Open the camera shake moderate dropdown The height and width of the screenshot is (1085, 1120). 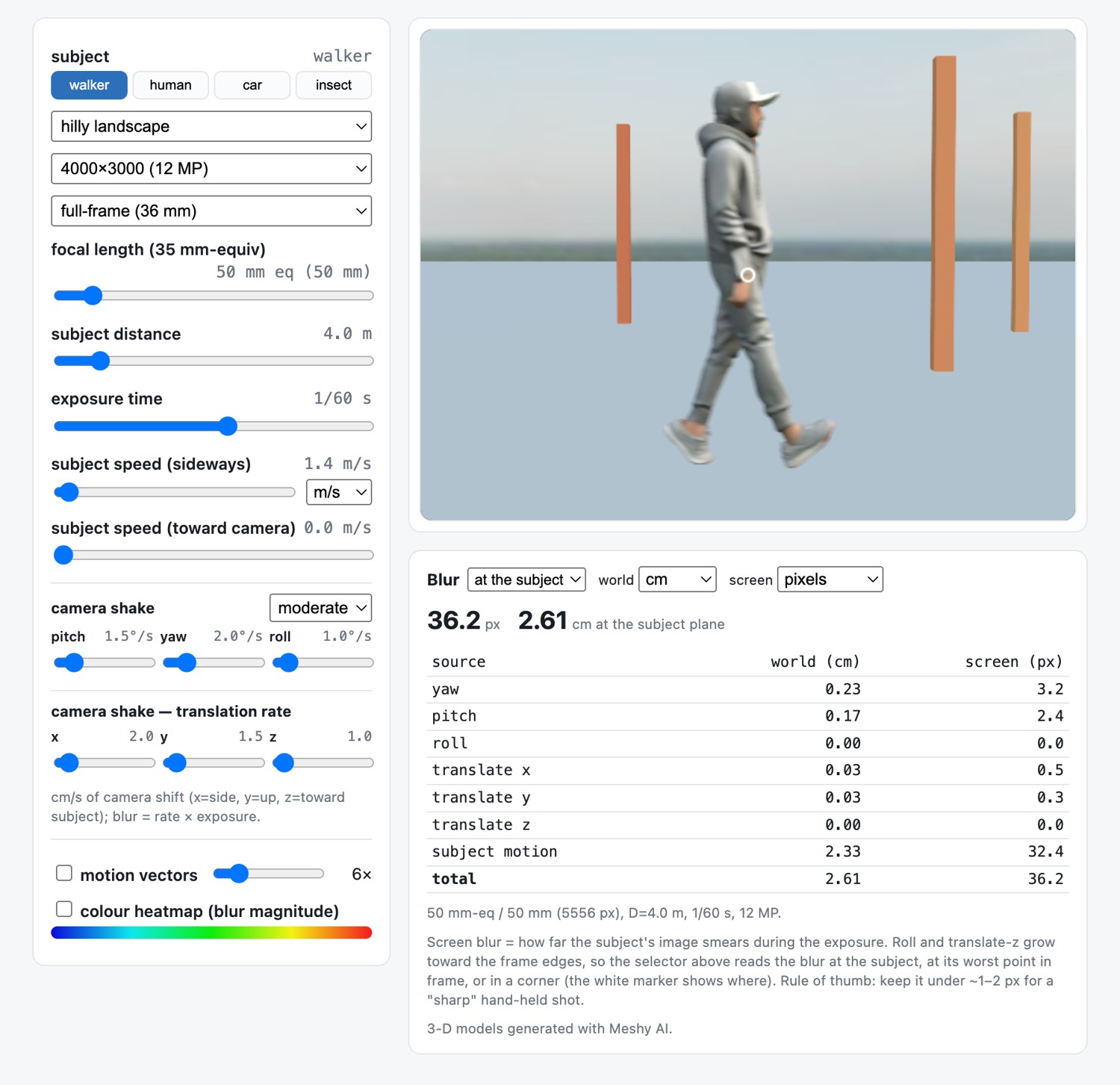click(321, 608)
